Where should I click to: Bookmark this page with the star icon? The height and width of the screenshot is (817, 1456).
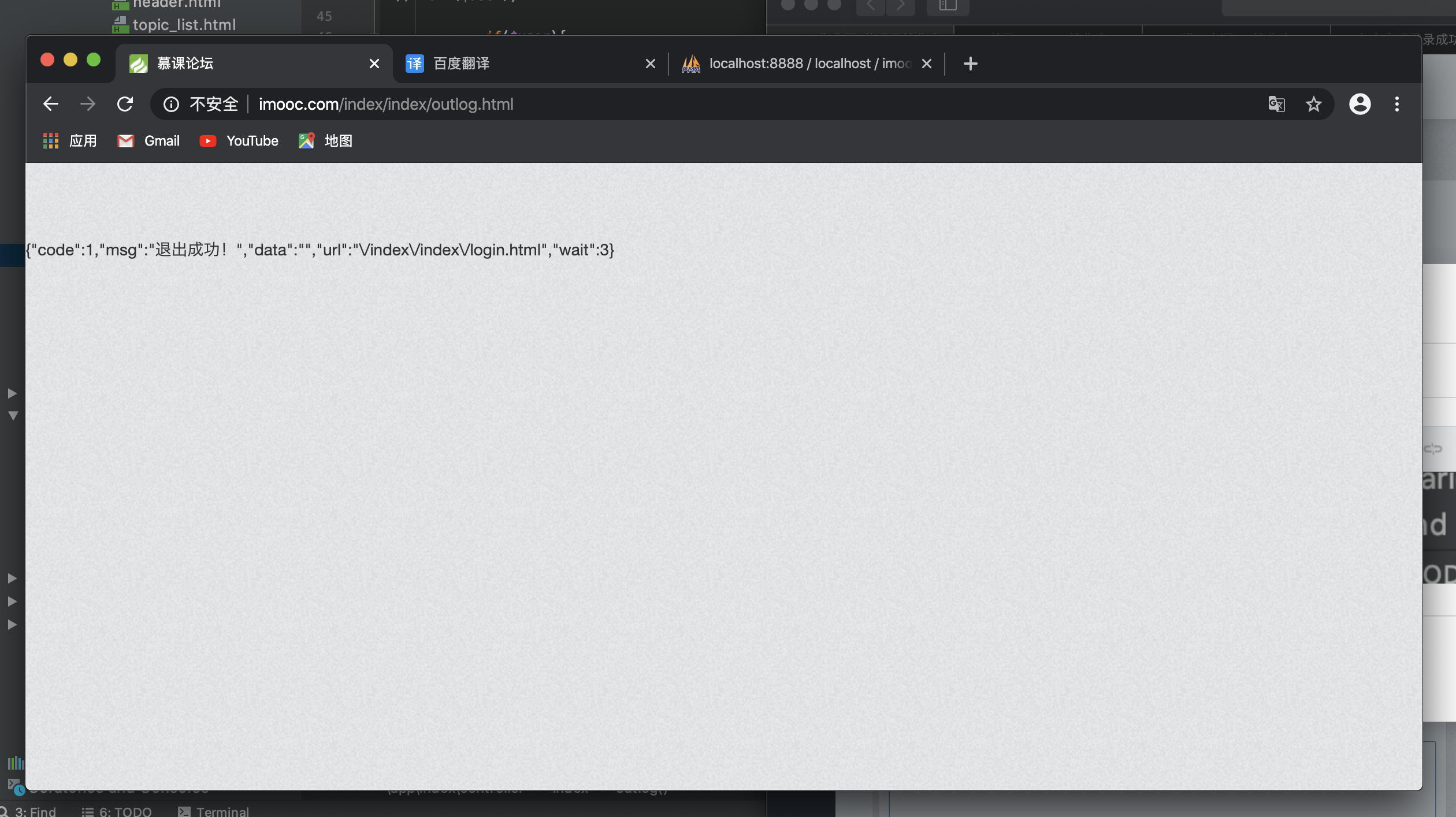[1313, 104]
